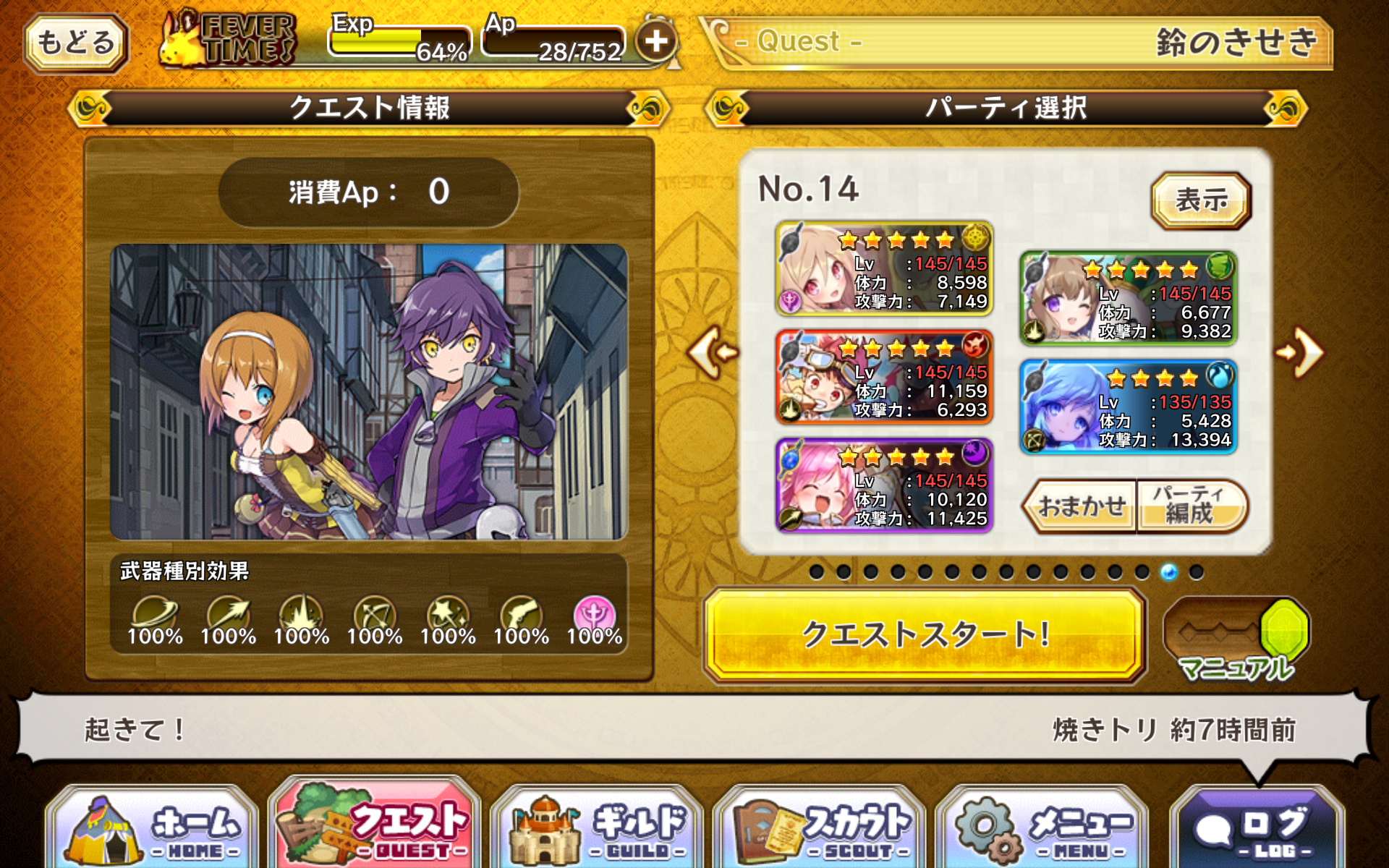Select the bow weapon type icon
1389x868 pixels.
[375, 615]
